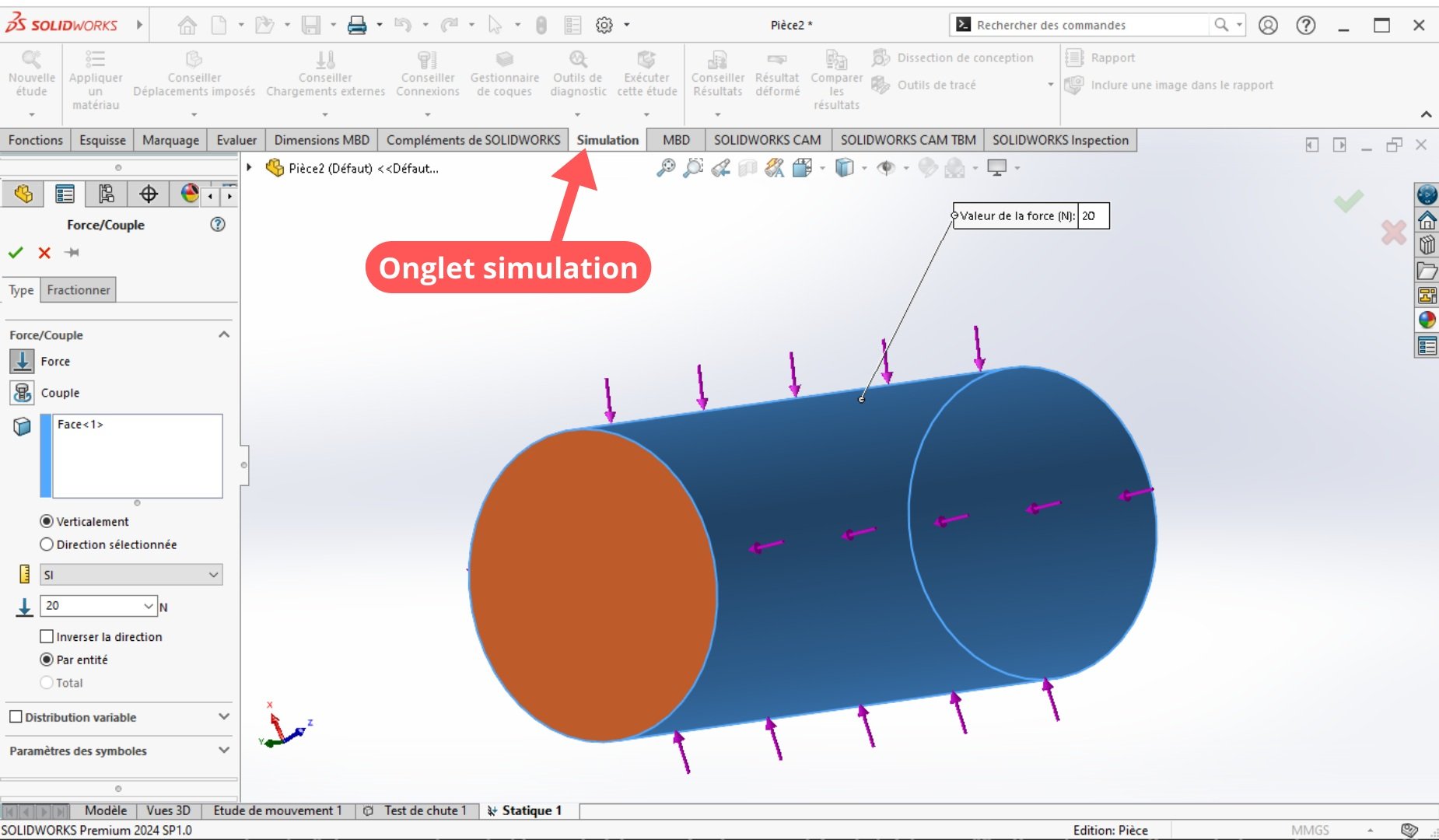
Task: Open the DisplayManager color sphere tab
Action: 189,194
